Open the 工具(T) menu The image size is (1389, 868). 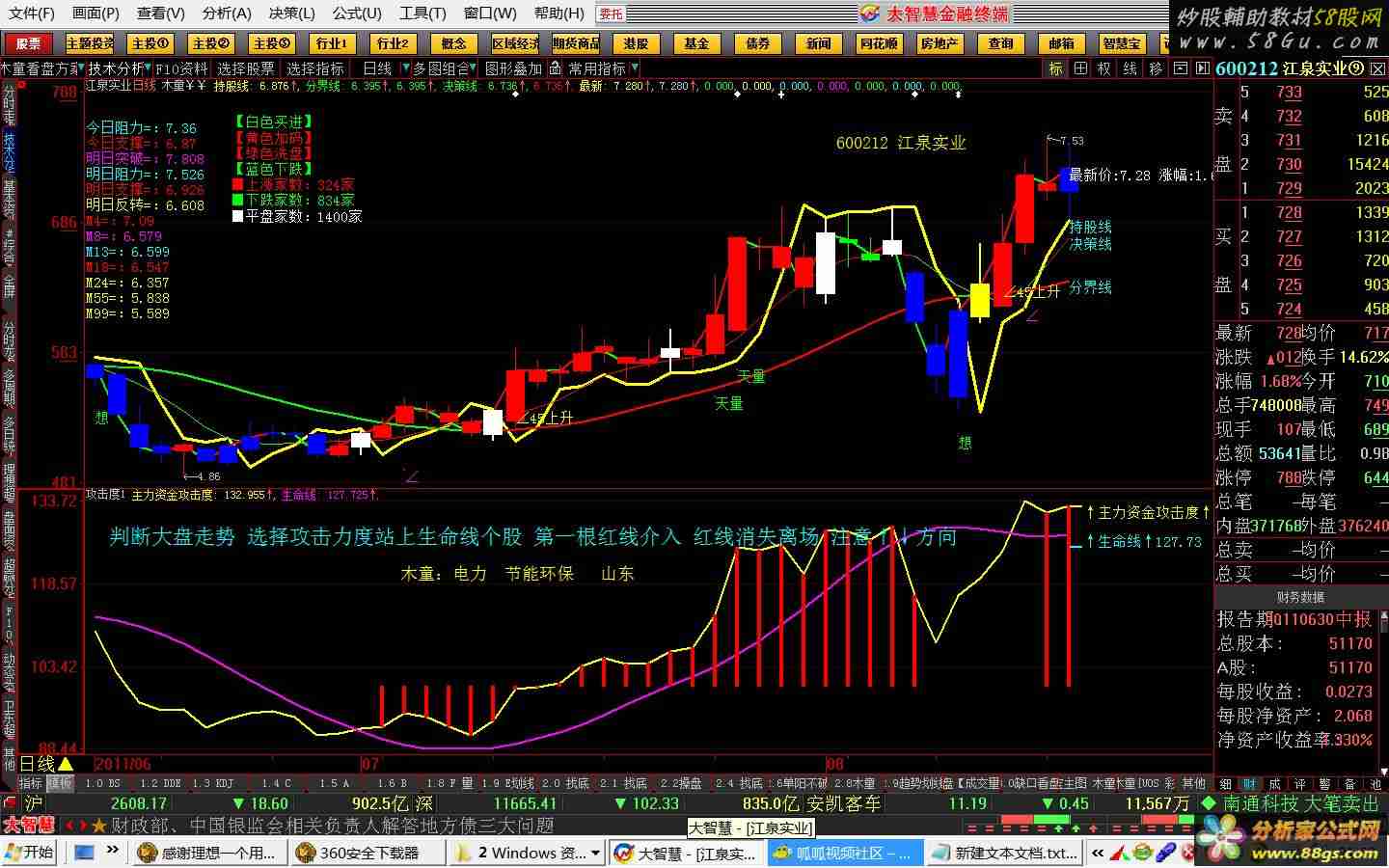pos(422,14)
